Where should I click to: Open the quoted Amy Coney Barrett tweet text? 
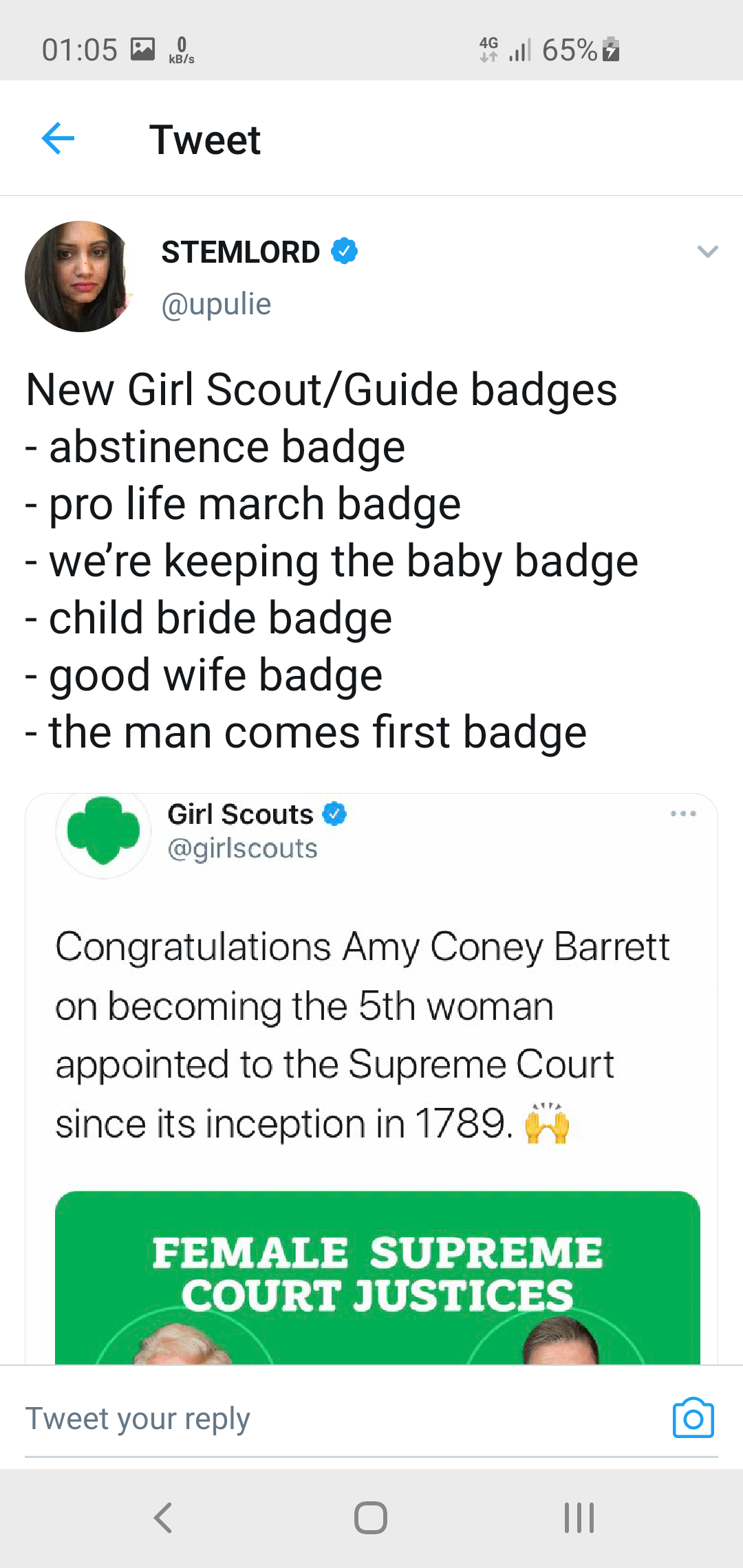click(x=362, y=1035)
